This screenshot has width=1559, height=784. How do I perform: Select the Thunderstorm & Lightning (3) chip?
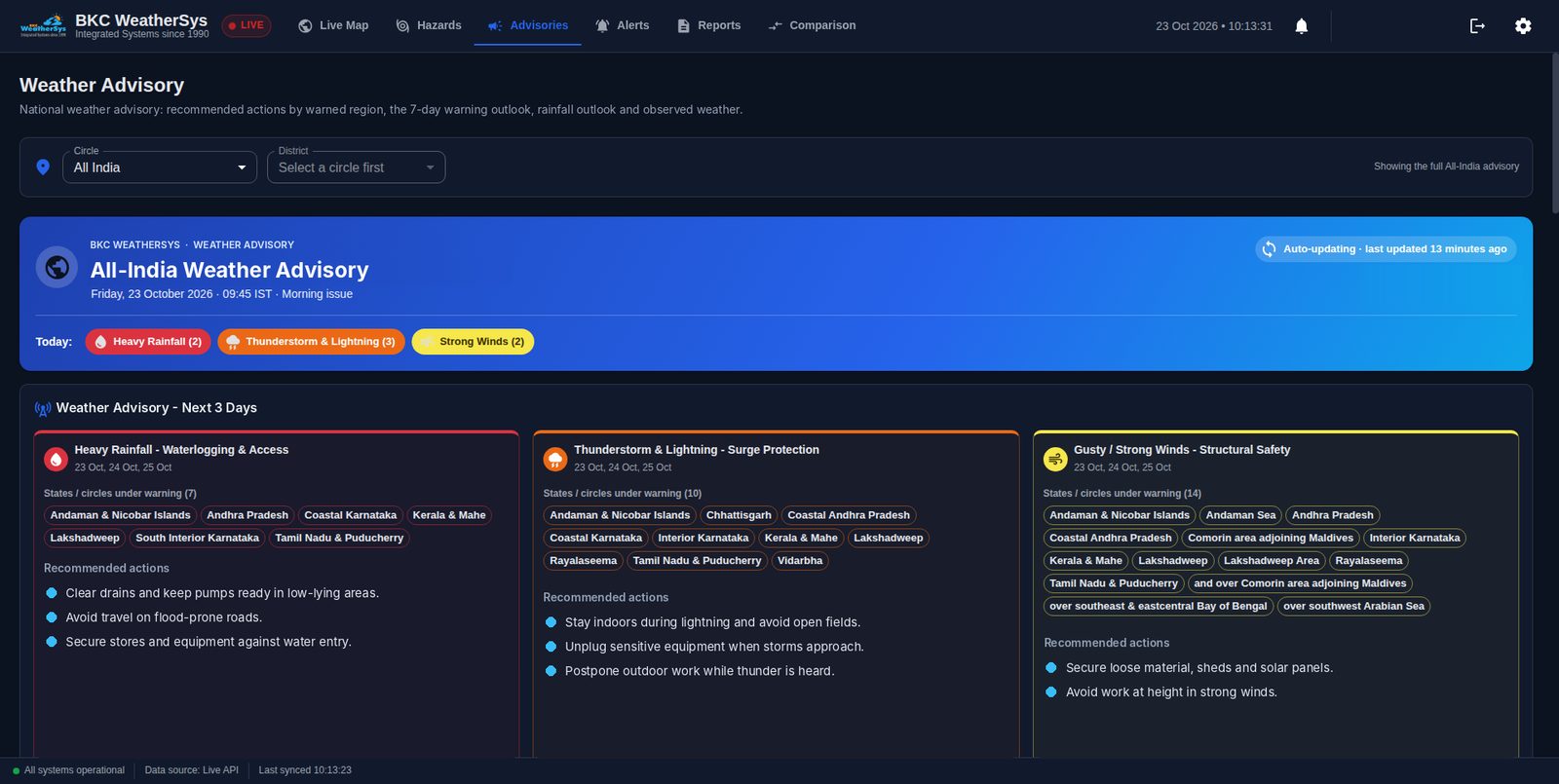pos(311,342)
